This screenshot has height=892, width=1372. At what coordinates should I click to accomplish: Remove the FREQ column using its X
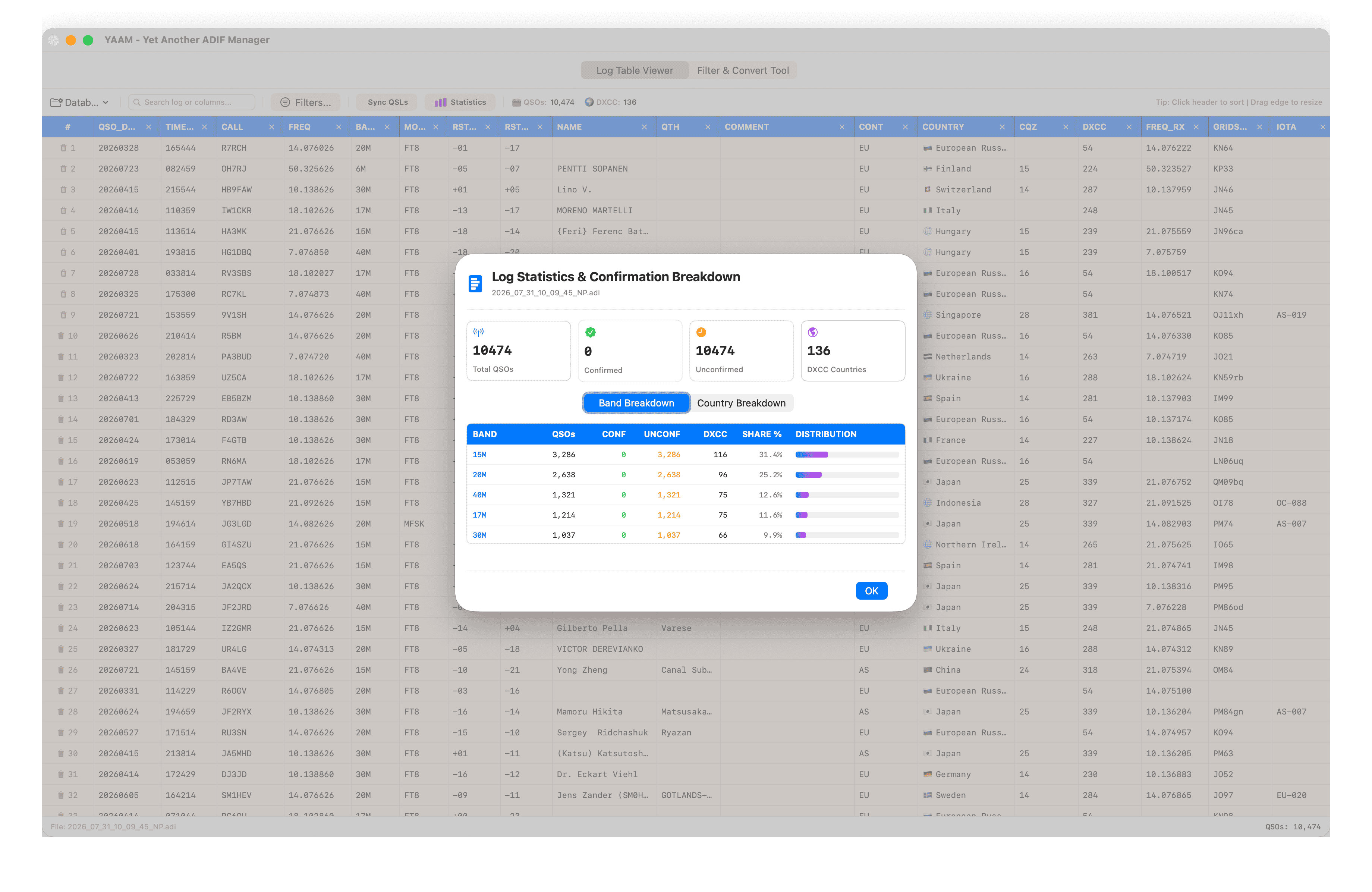[339, 127]
